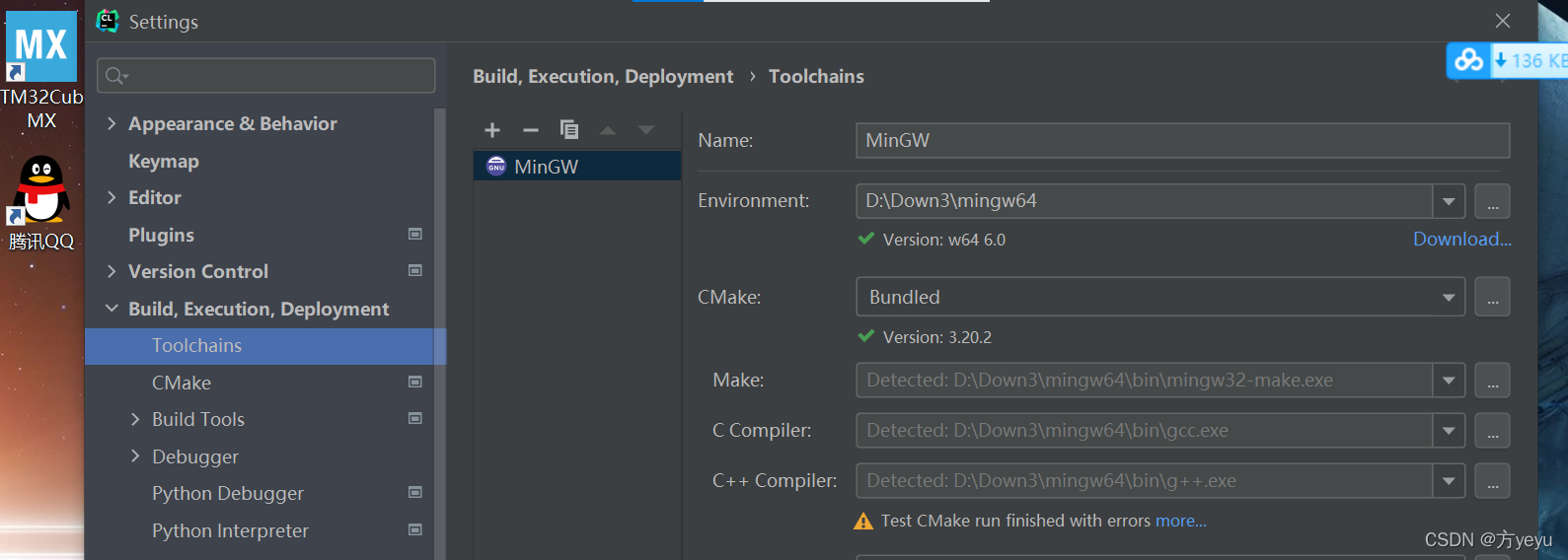Add a new toolchain with plus icon
The width and height of the screenshot is (1568, 560).
[492, 130]
